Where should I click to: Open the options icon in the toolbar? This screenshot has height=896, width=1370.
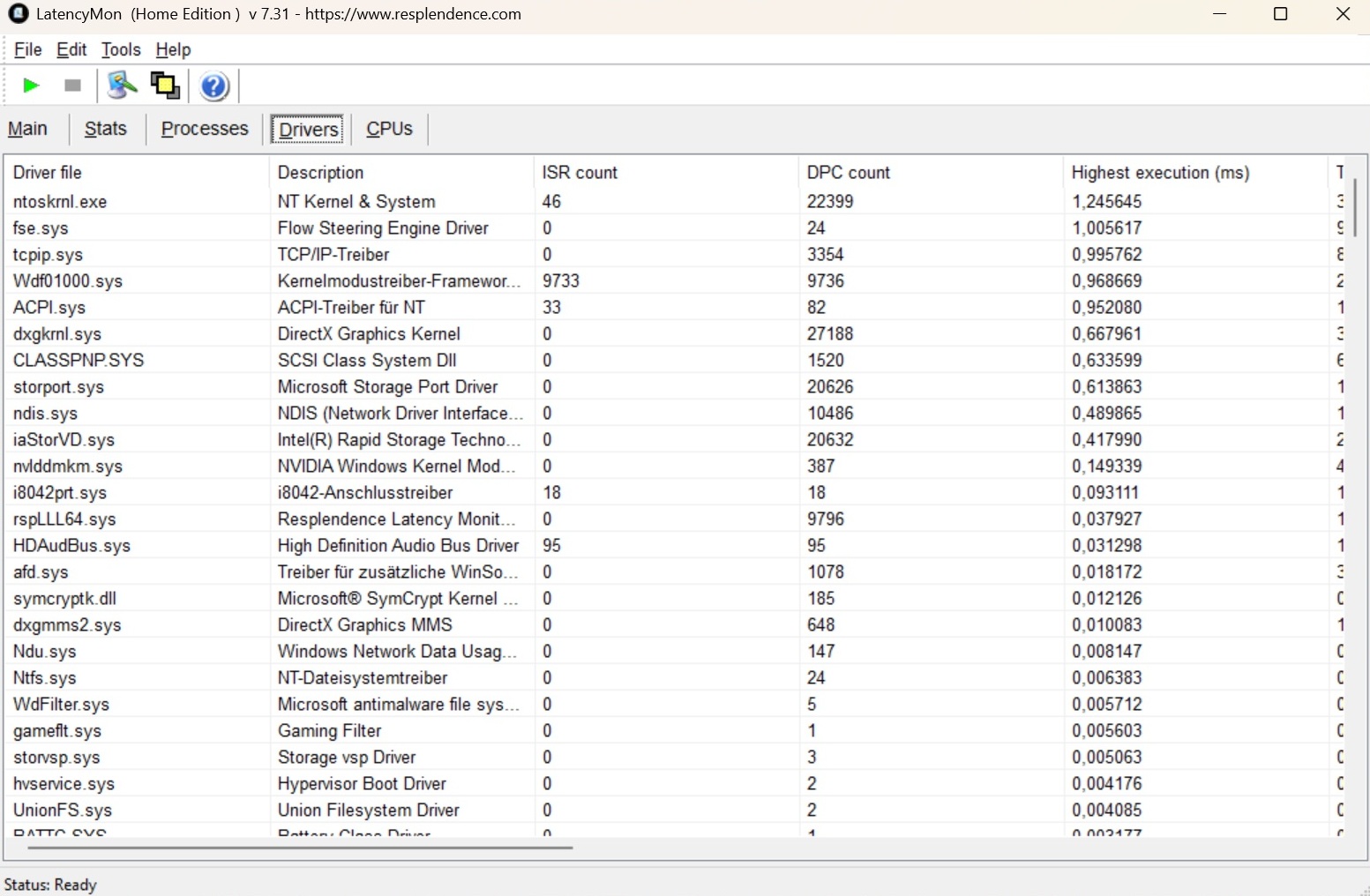click(122, 86)
